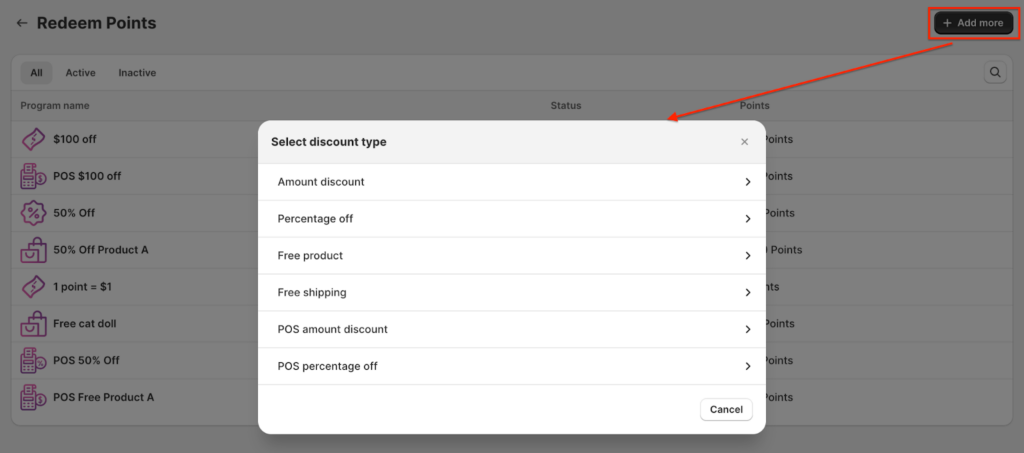Viewport: 1024px width, 453px height.
Task: Expand the Amount discount chevron
Action: pyautogui.click(x=747, y=182)
